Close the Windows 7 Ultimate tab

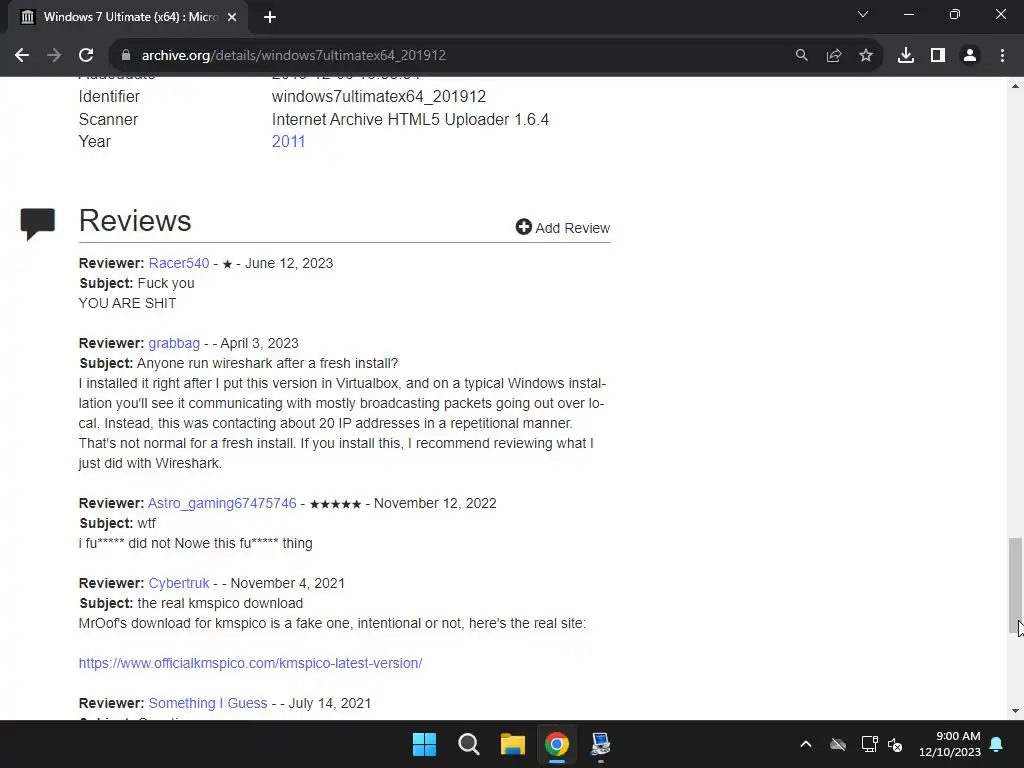[232, 17]
